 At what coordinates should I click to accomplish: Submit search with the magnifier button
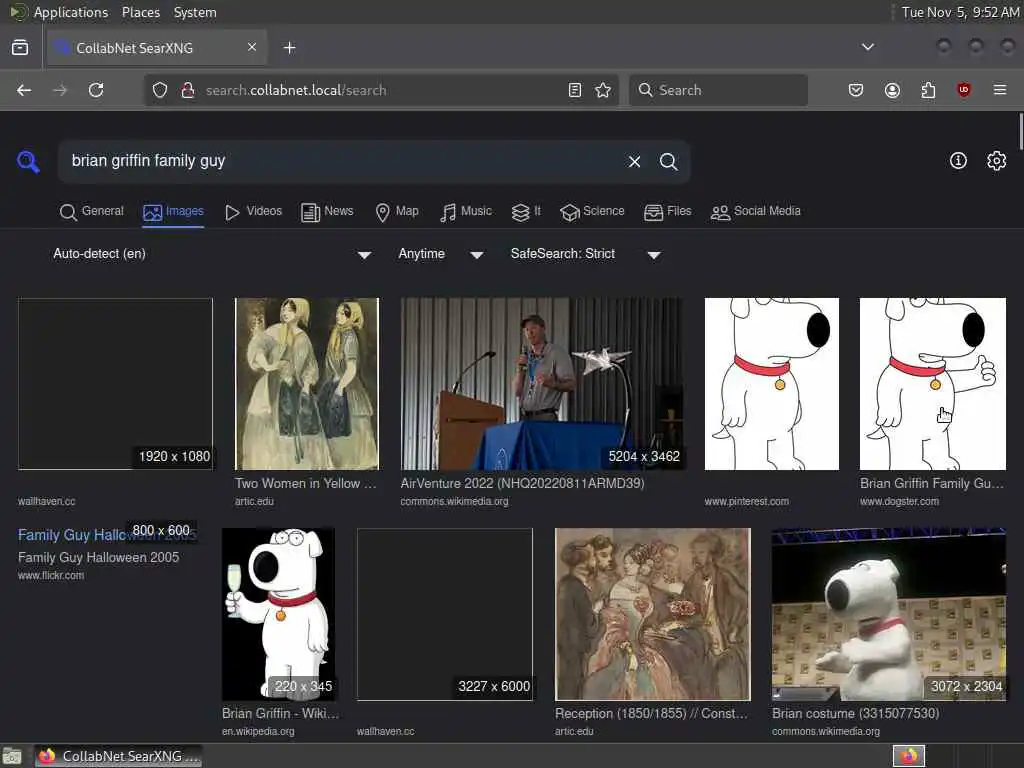(668, 161)
